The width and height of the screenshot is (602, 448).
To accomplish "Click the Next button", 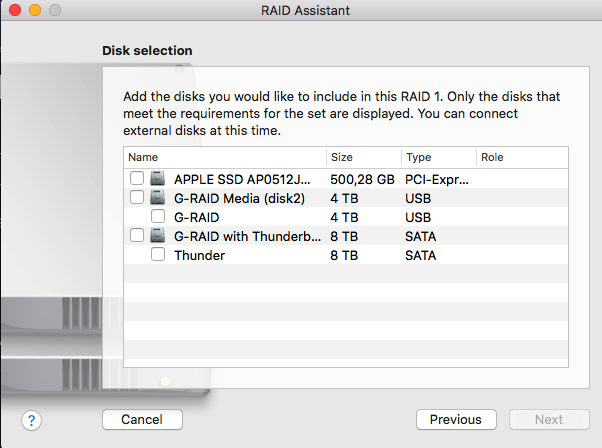I will pyautogui.click(x=549, y=419).
